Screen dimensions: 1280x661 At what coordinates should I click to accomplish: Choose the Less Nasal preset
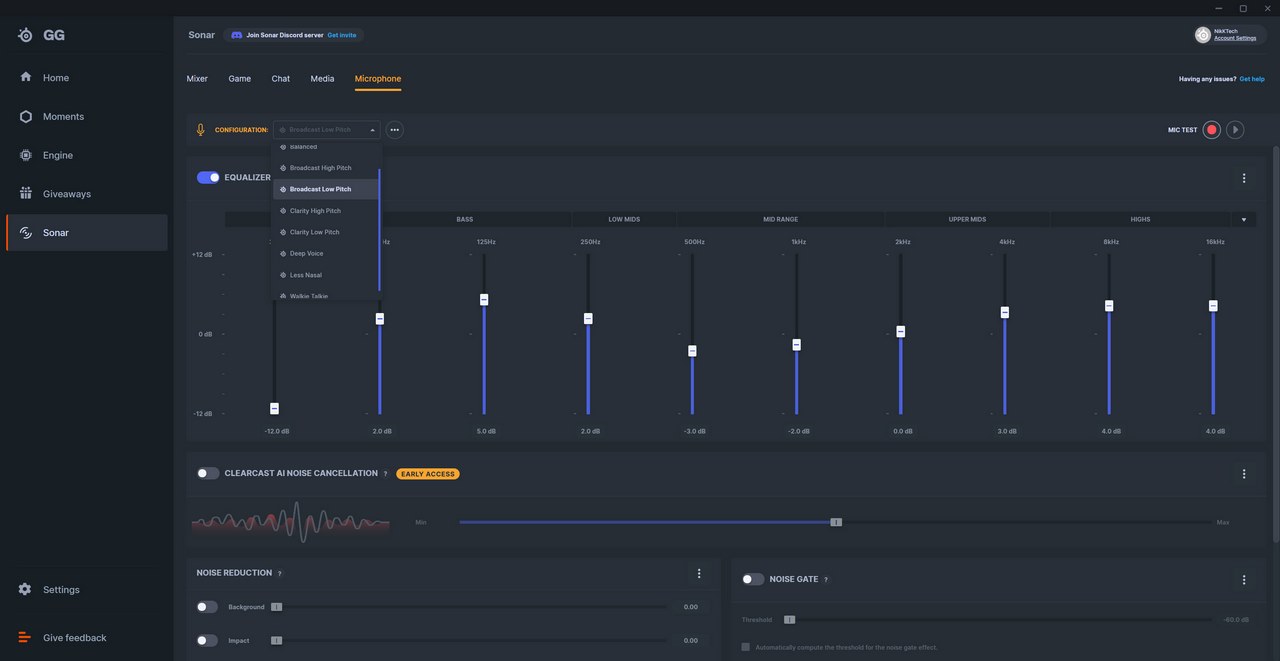pos(326,275)
